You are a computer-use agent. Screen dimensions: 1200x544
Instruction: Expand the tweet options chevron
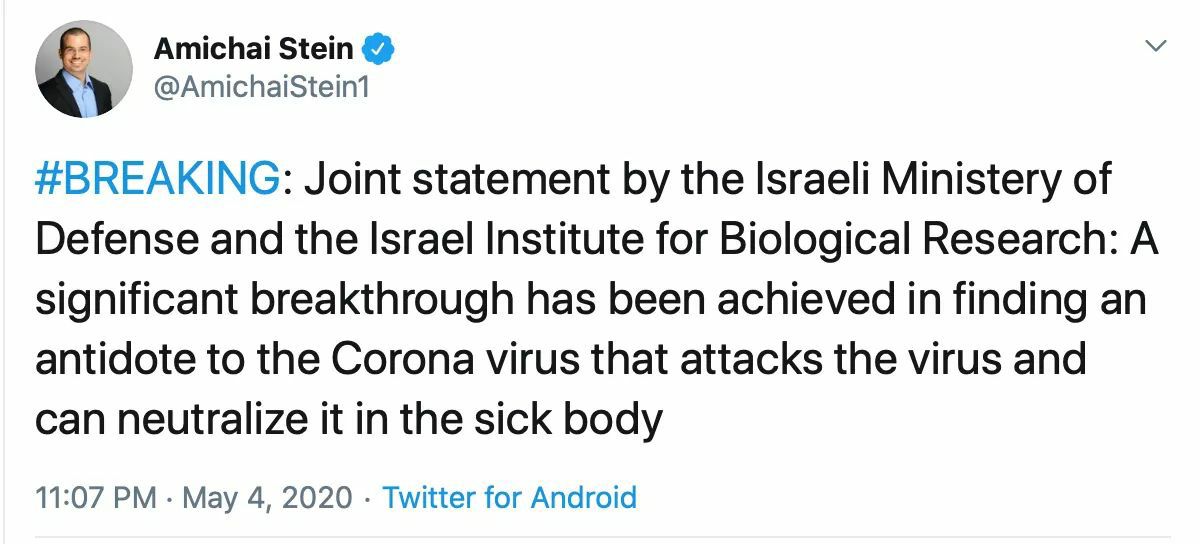tap(1155, 46)
